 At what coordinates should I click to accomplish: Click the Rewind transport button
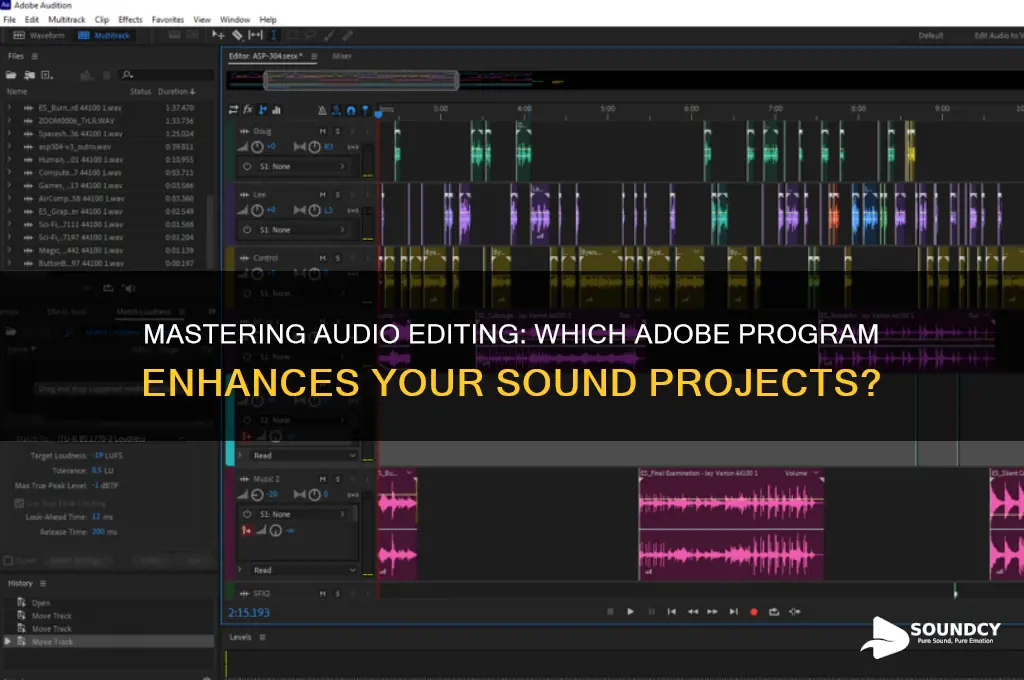pyautogui.click(x=692, y=612)
